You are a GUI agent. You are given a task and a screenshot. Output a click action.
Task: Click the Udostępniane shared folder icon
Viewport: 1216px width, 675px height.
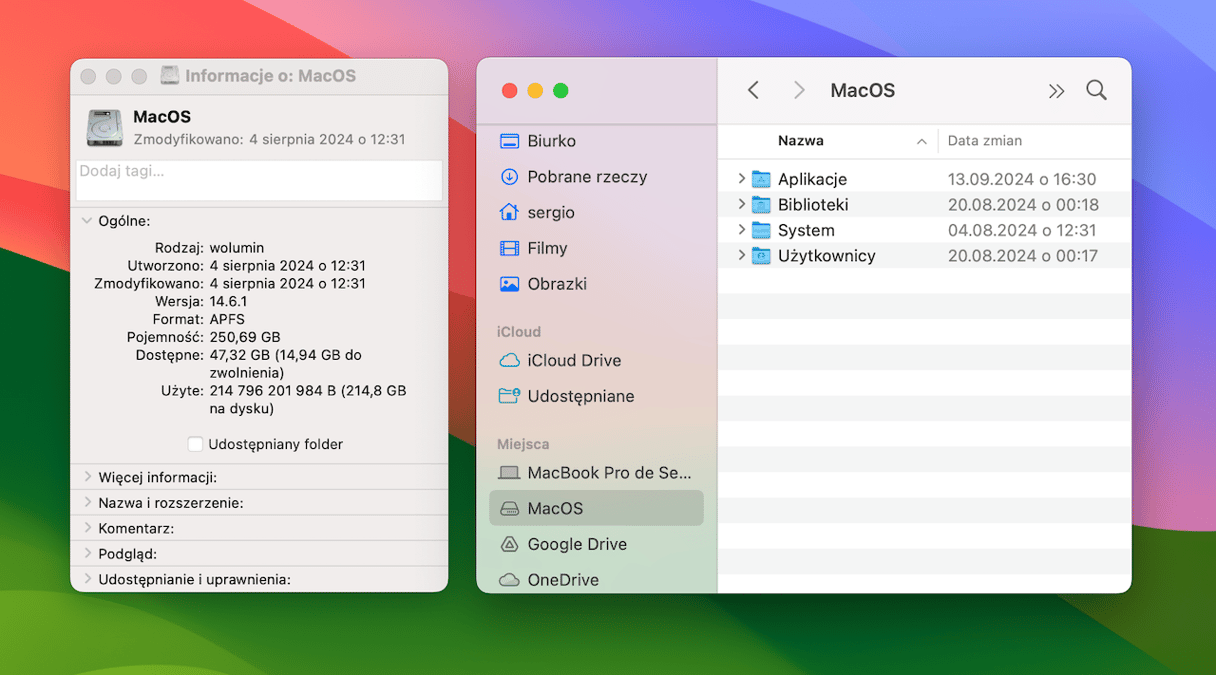pos(509,396)
